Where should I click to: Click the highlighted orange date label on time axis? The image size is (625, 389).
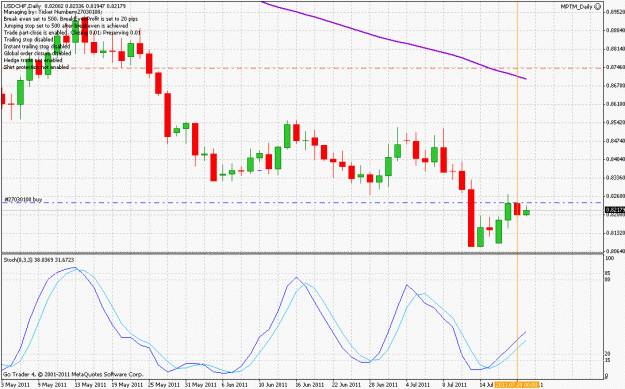point(517,385)
